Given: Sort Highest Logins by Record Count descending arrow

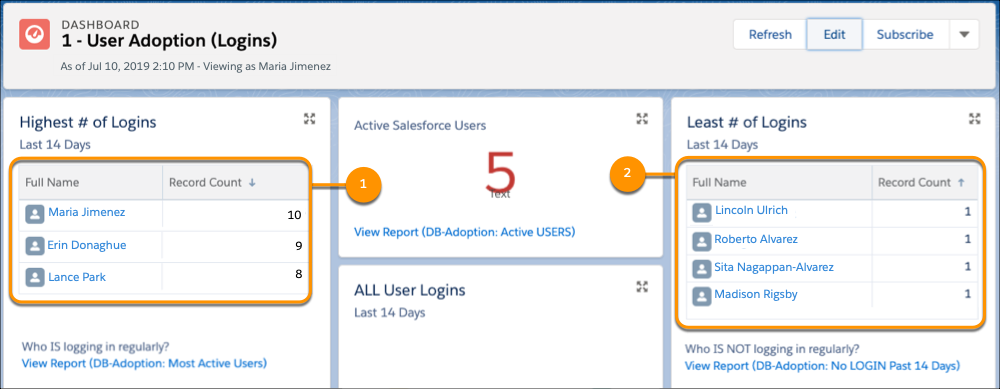Looking at the screenshot, I should pos(252,183).
